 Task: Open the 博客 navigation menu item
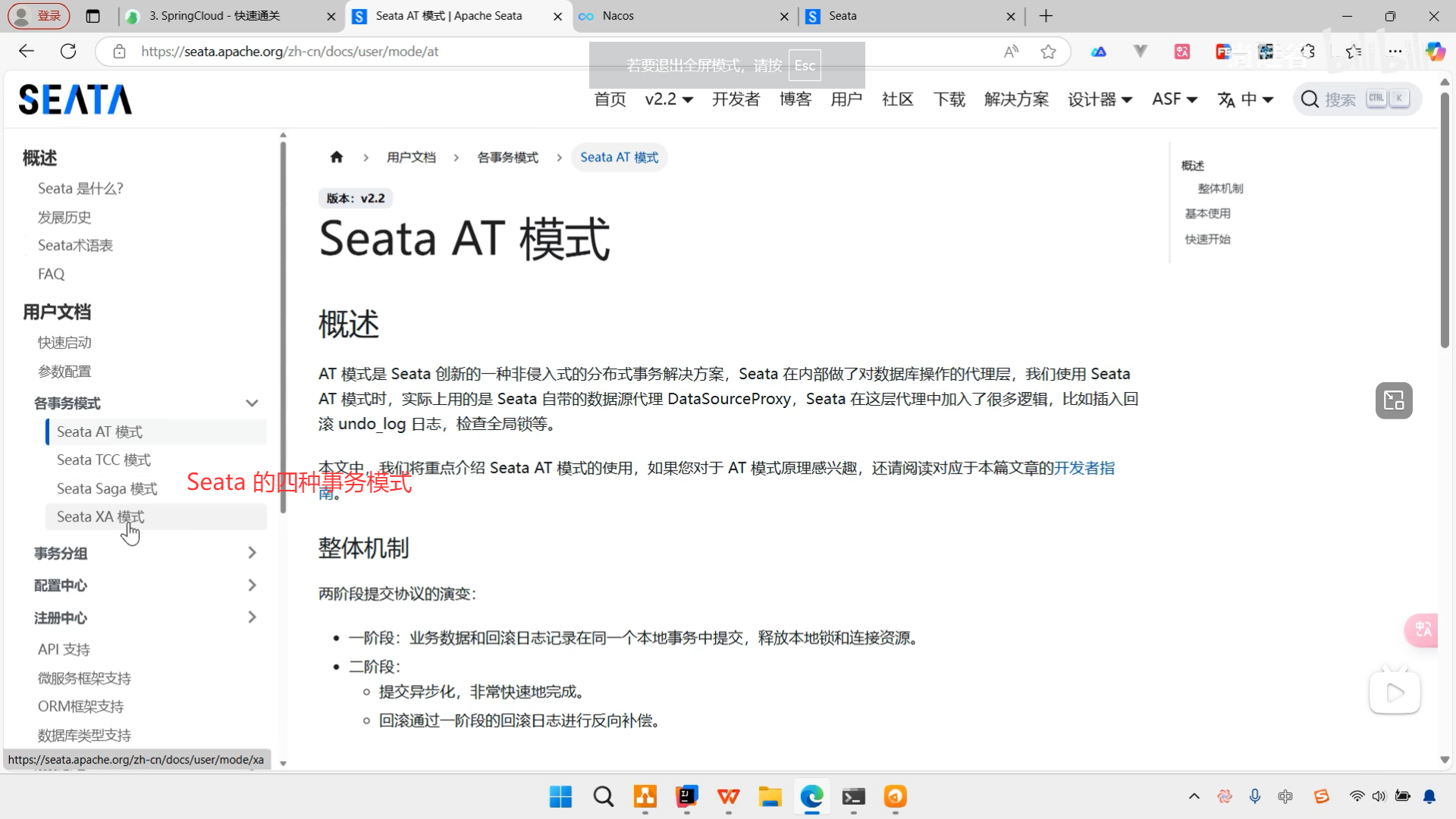pyautogui.click(x=795, y=99)
